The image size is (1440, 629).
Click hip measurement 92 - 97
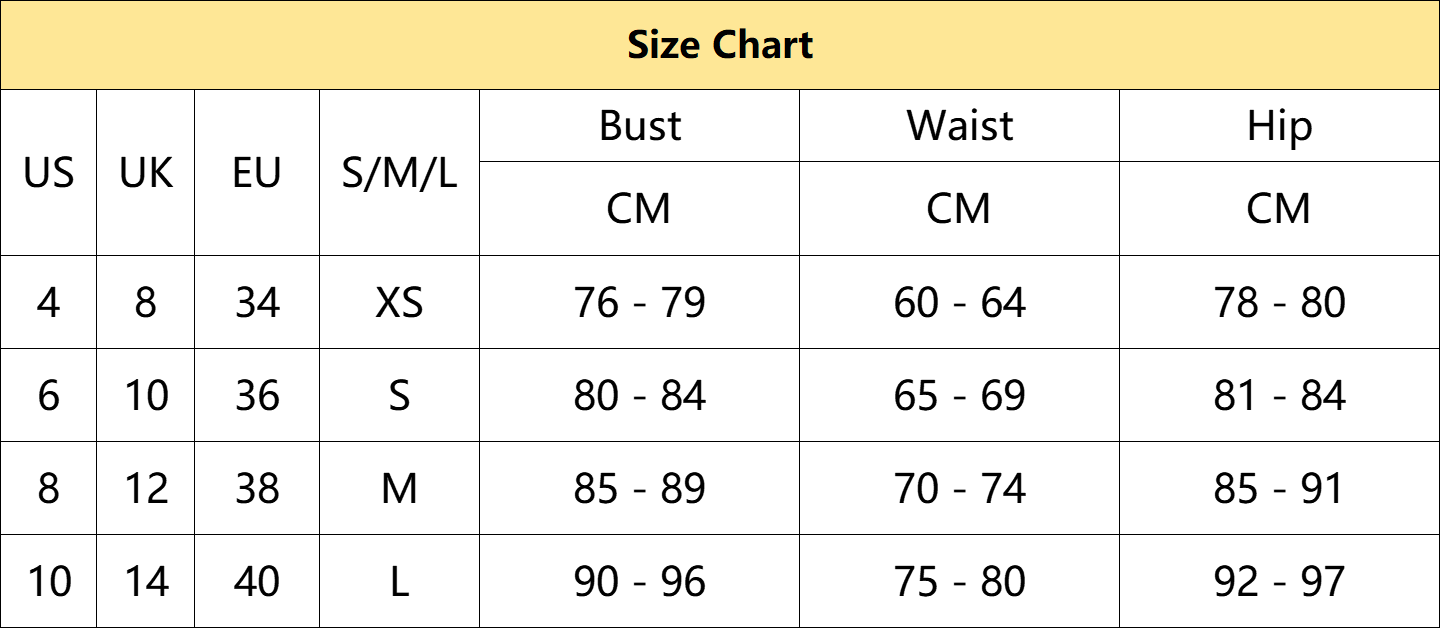1279,581
